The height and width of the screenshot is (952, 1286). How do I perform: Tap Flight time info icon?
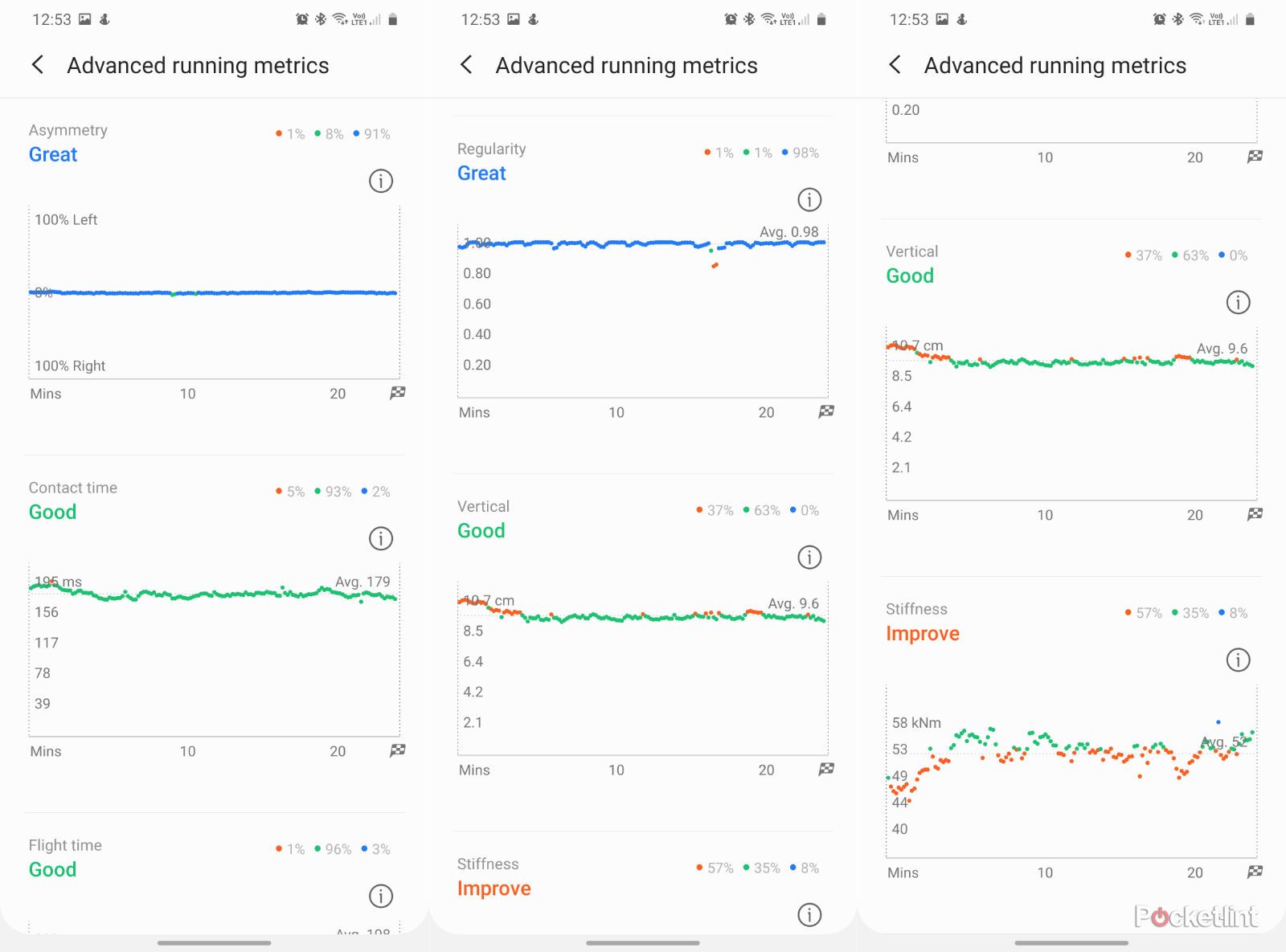(381, 896)
